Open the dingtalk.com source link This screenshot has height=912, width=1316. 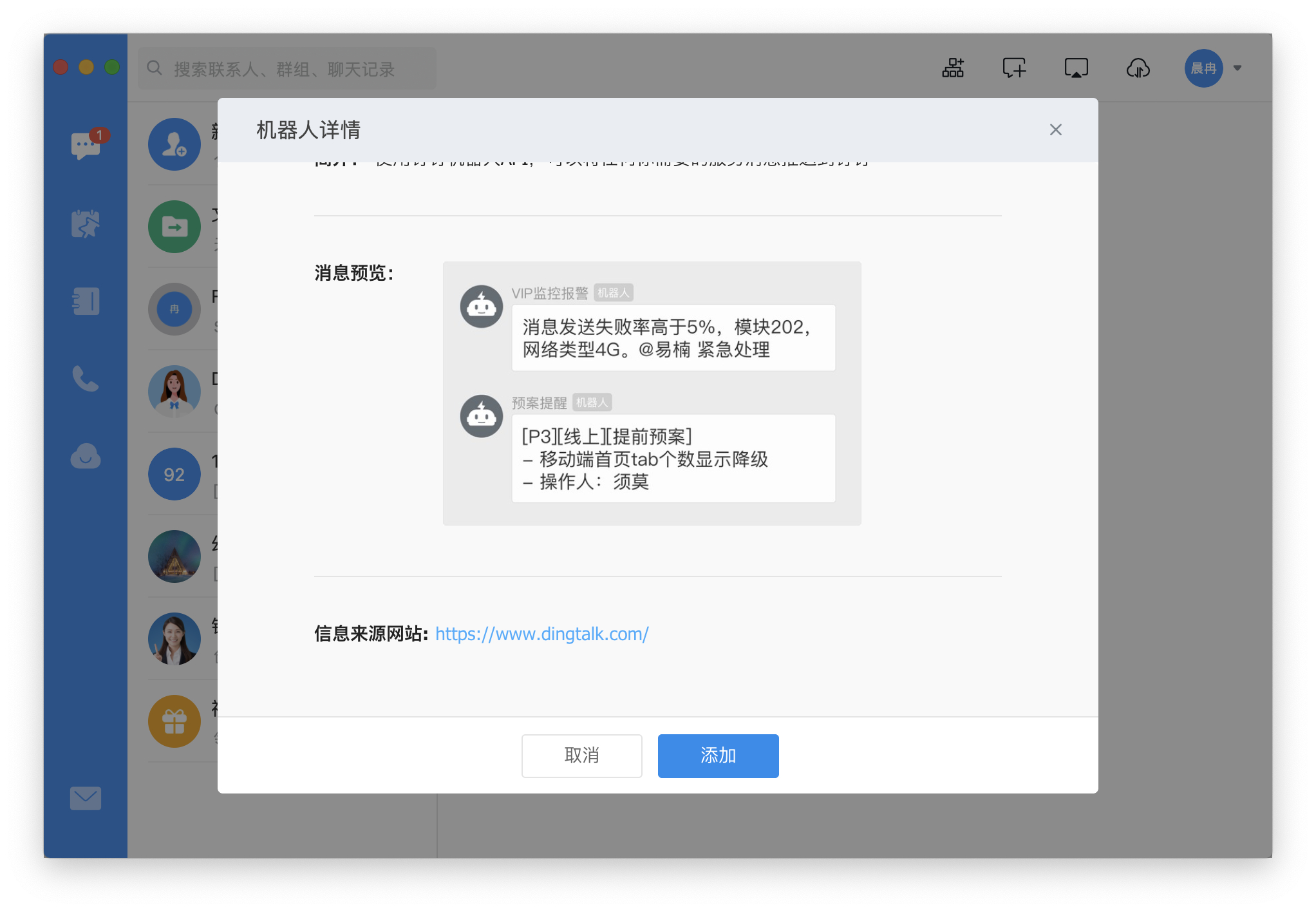tap(541, 634)
